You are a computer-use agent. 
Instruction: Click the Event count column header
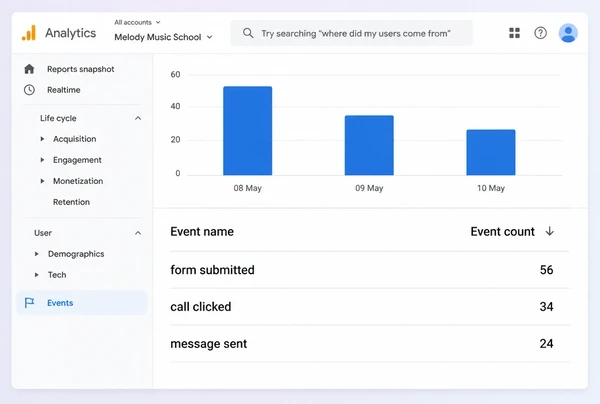[x=502, y=231]
